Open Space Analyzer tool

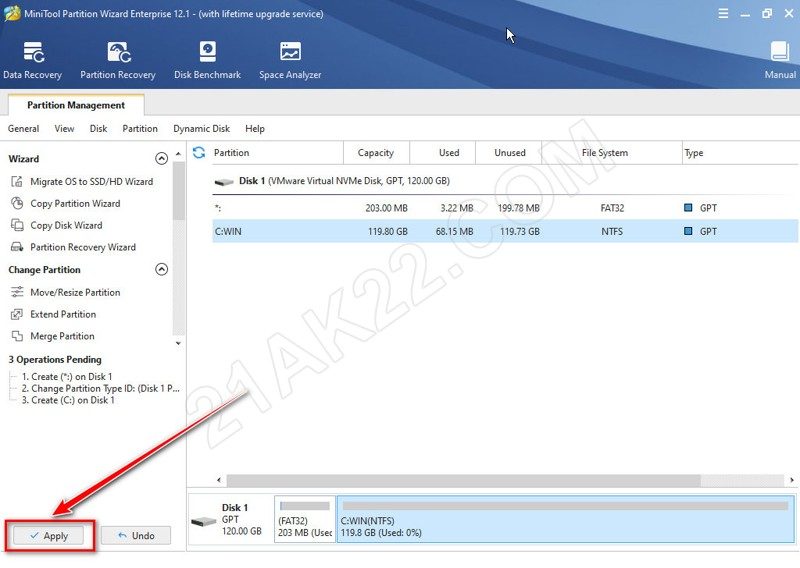click(290, 61)
